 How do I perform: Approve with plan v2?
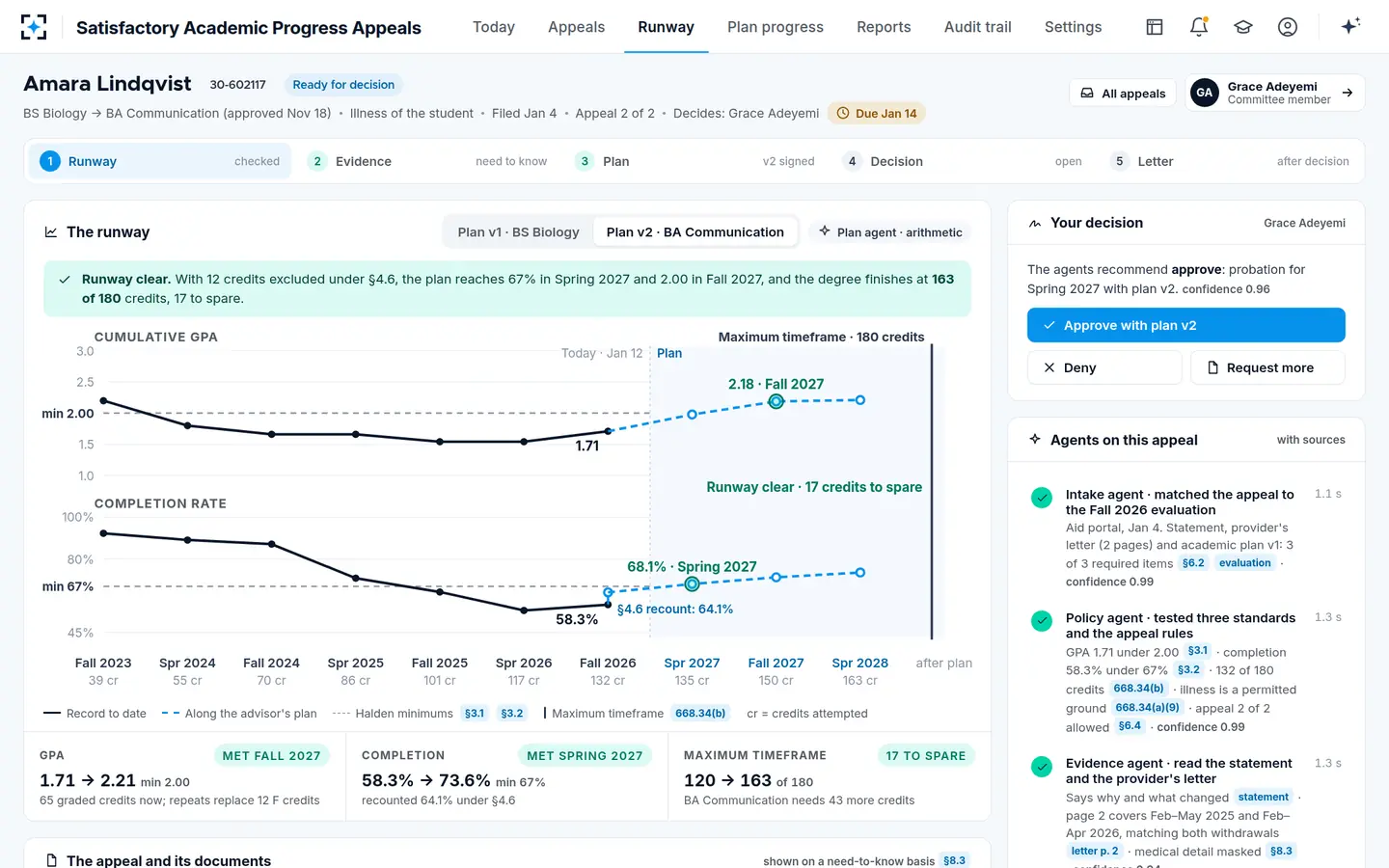point(1186,325)
